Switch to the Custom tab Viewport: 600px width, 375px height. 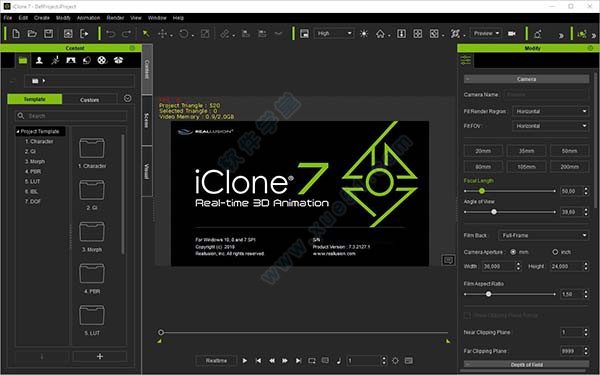90,99
